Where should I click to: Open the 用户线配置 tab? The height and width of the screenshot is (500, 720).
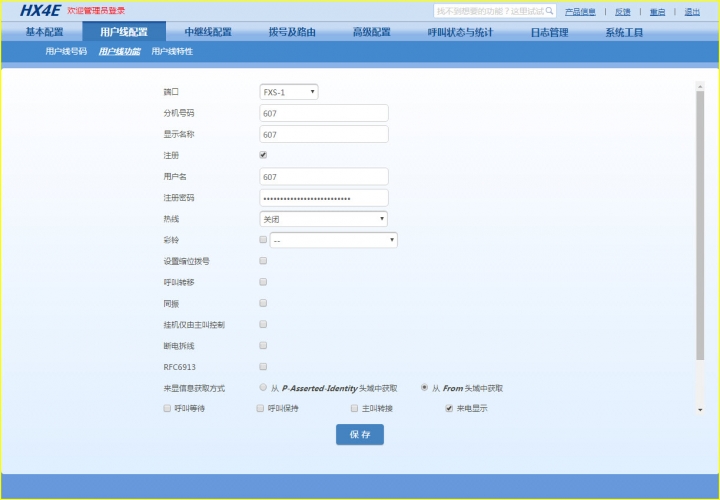point(124,32)
